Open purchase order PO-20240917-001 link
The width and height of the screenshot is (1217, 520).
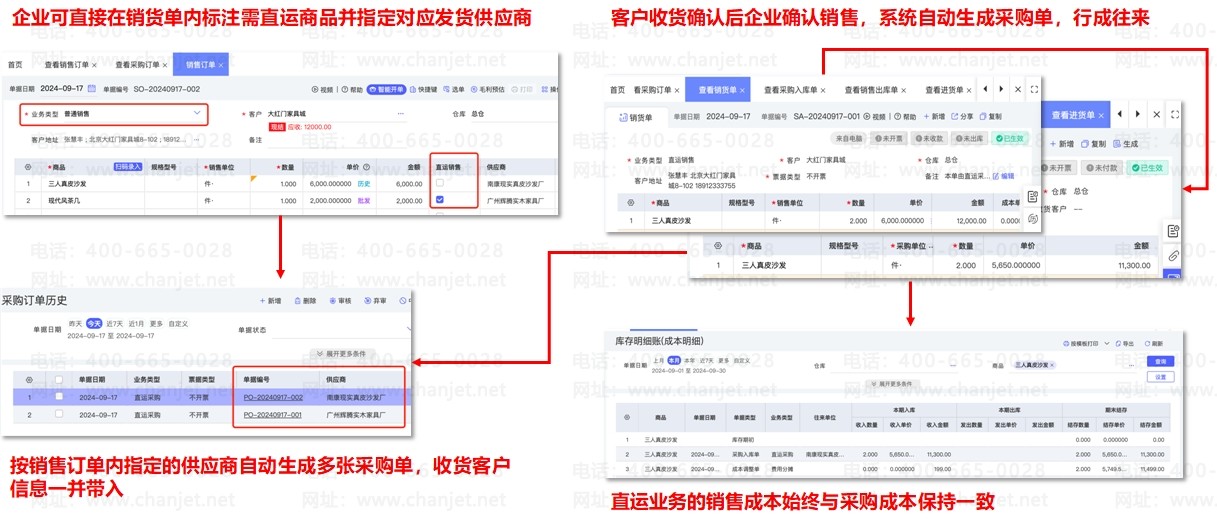click(273, 415)
